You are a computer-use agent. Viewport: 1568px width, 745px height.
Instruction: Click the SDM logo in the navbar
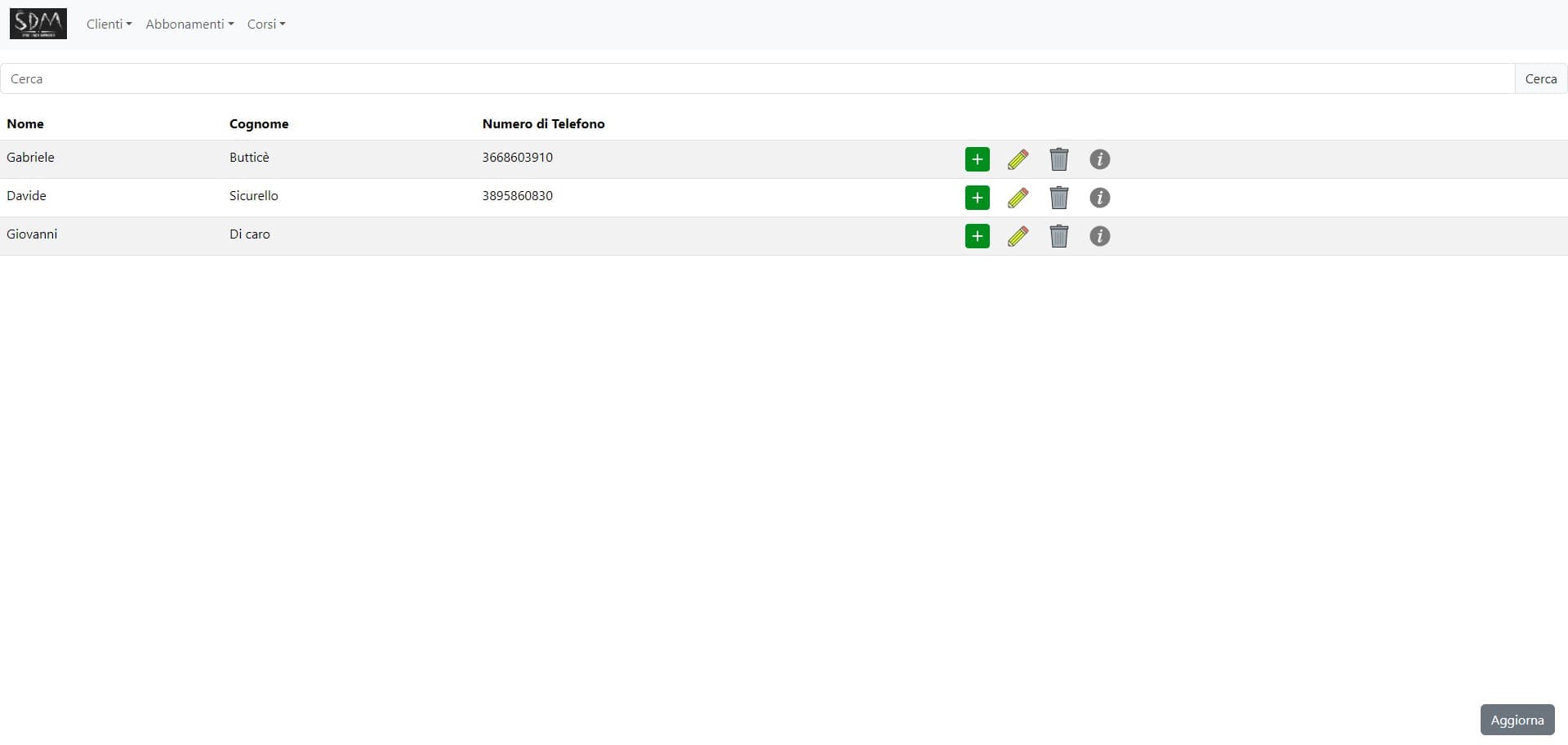coord(38,24)
